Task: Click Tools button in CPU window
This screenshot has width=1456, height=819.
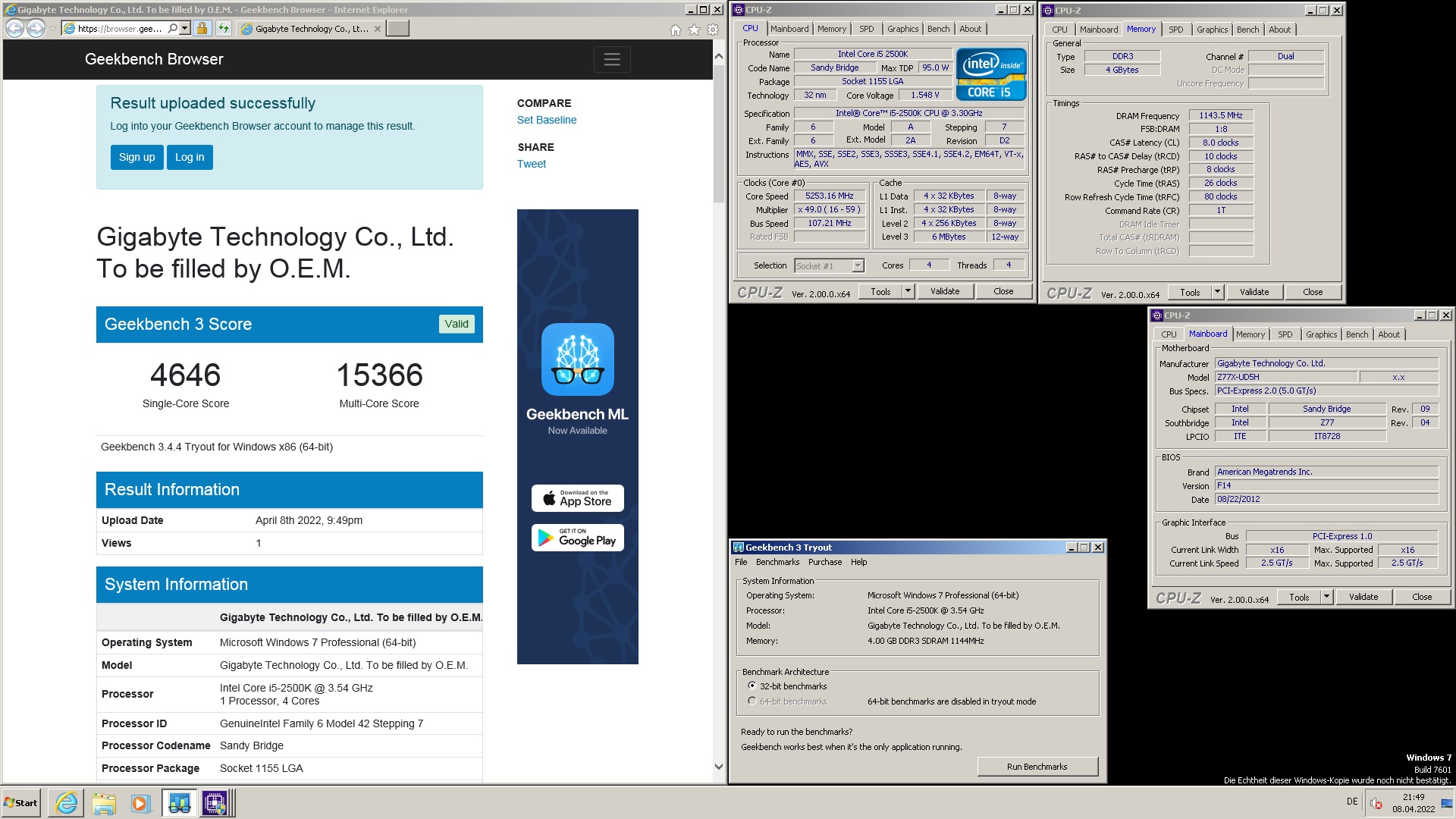Action: (880, 291)
